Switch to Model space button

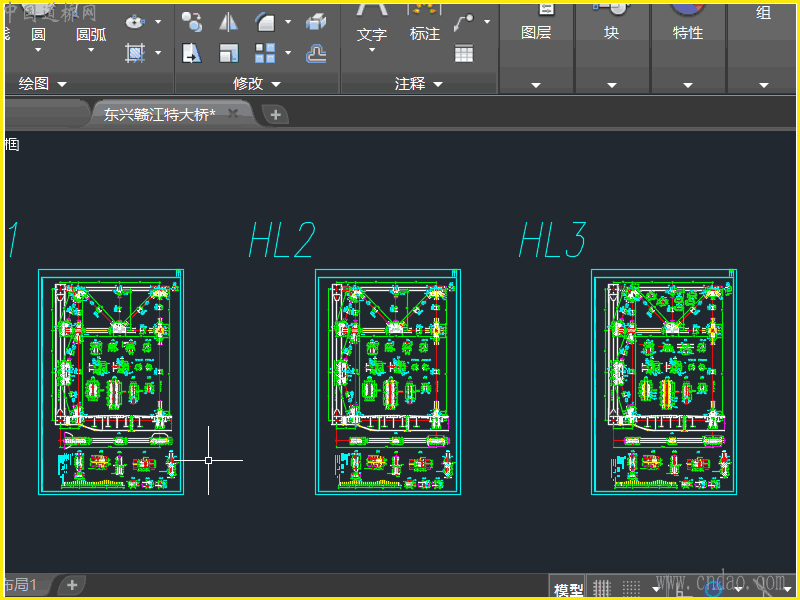click(568, 589)
